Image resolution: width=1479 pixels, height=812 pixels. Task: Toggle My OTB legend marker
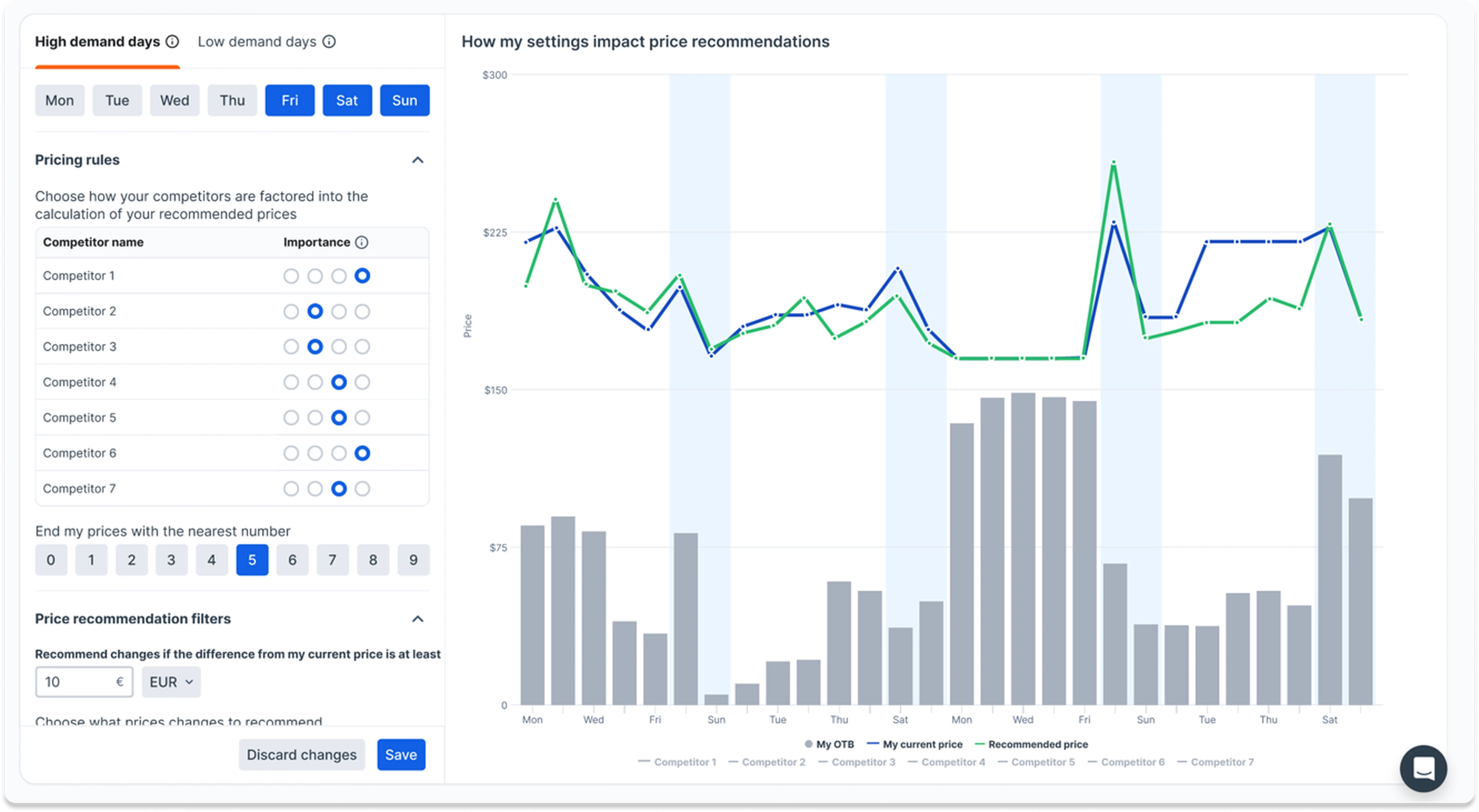(x=808, y=744)
